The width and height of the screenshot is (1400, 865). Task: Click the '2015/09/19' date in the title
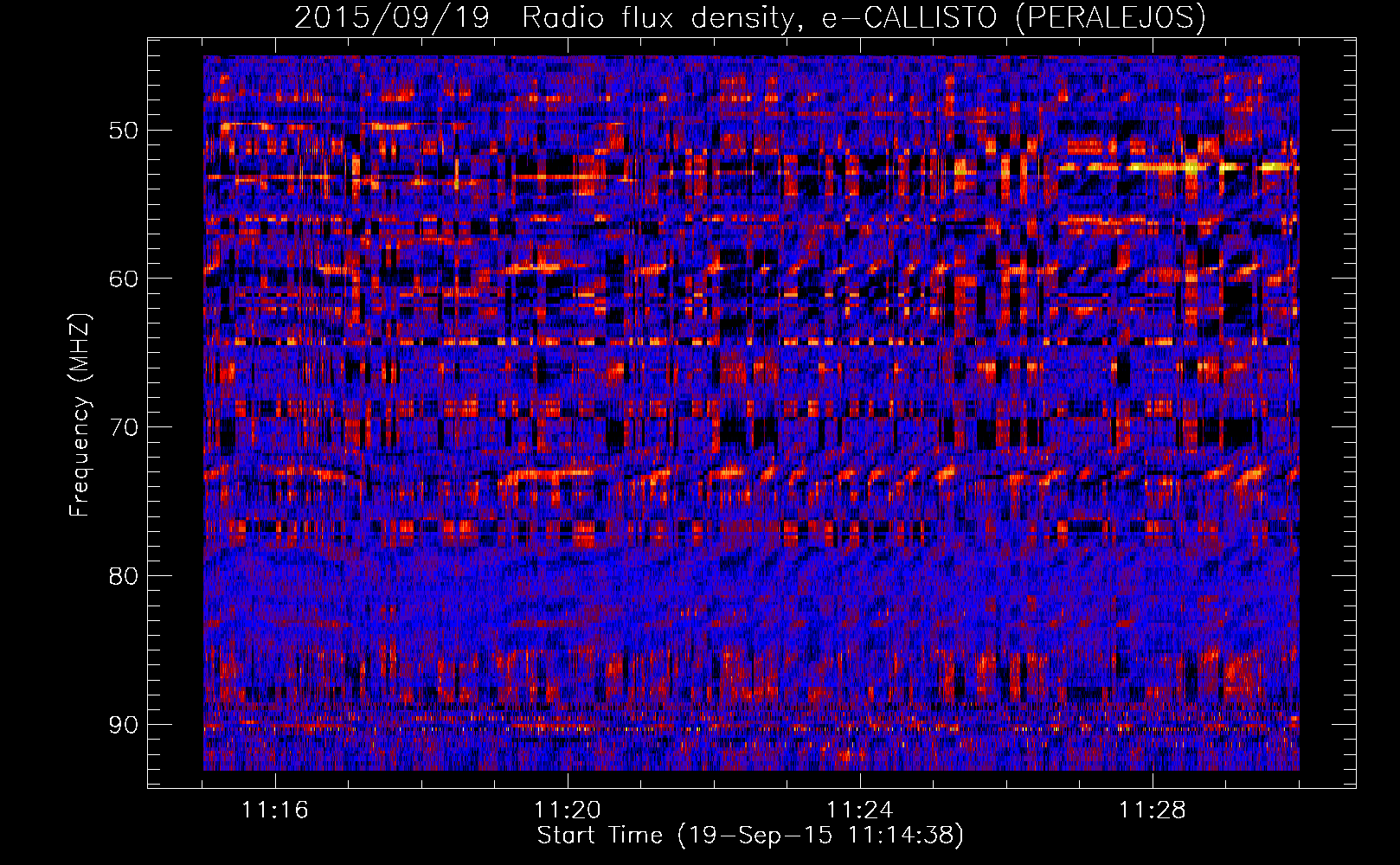click(x=391, y=17)
